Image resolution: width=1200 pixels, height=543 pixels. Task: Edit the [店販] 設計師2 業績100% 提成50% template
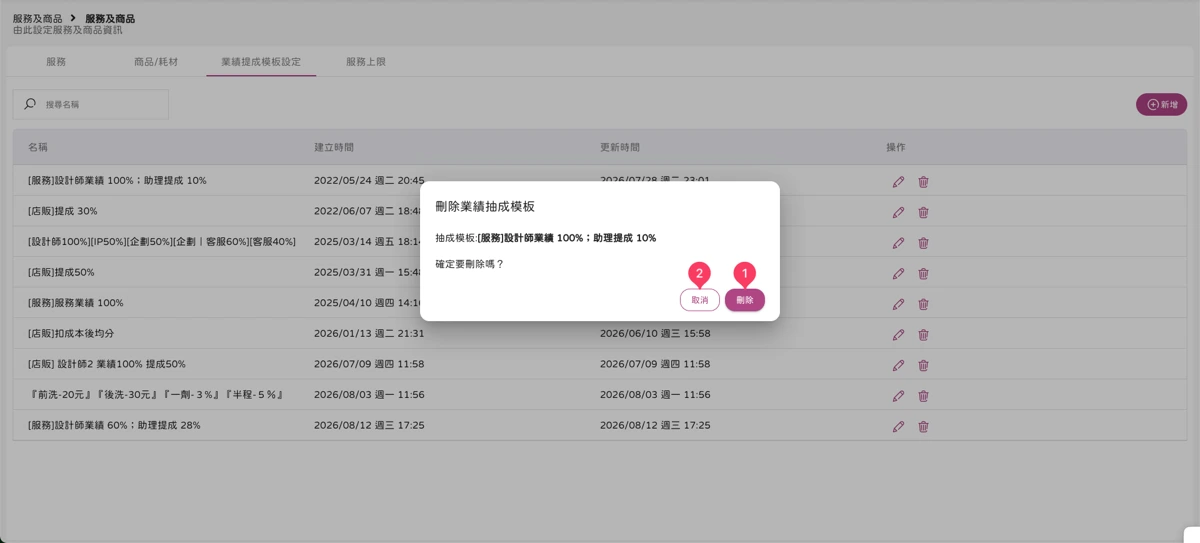(x=898, y=365)
